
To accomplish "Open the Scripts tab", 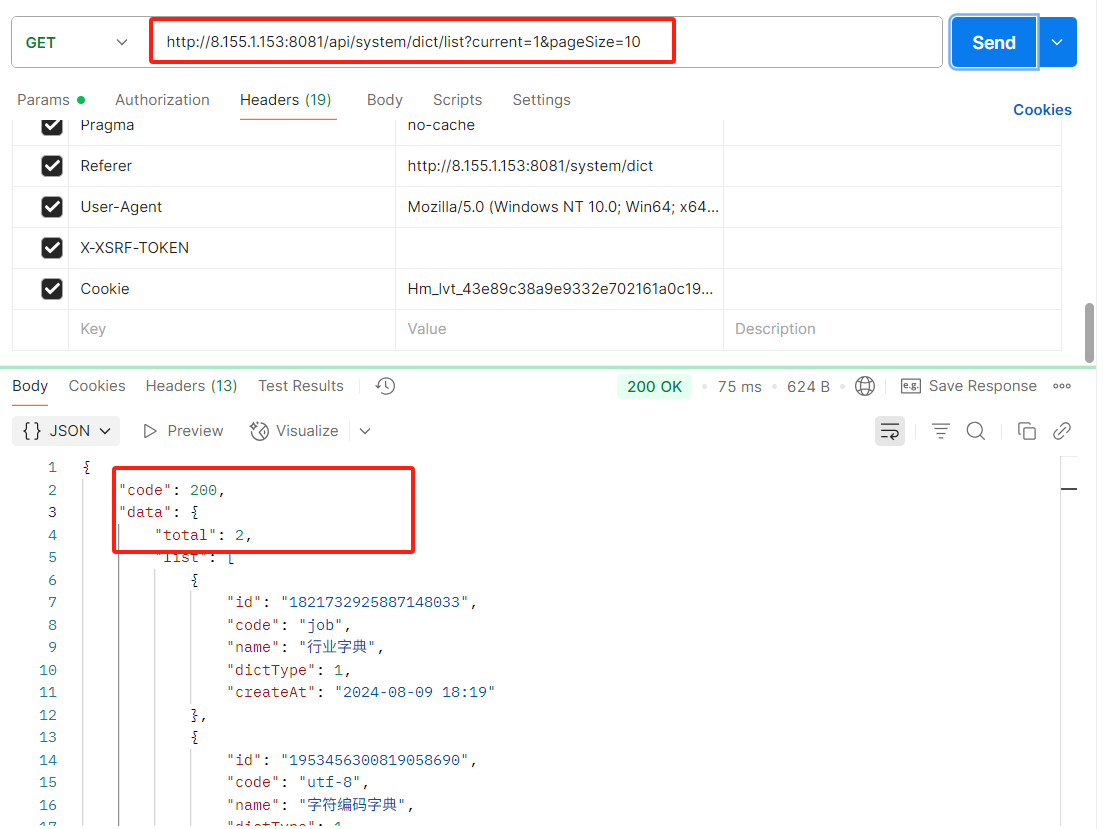I will click(457, 100).
